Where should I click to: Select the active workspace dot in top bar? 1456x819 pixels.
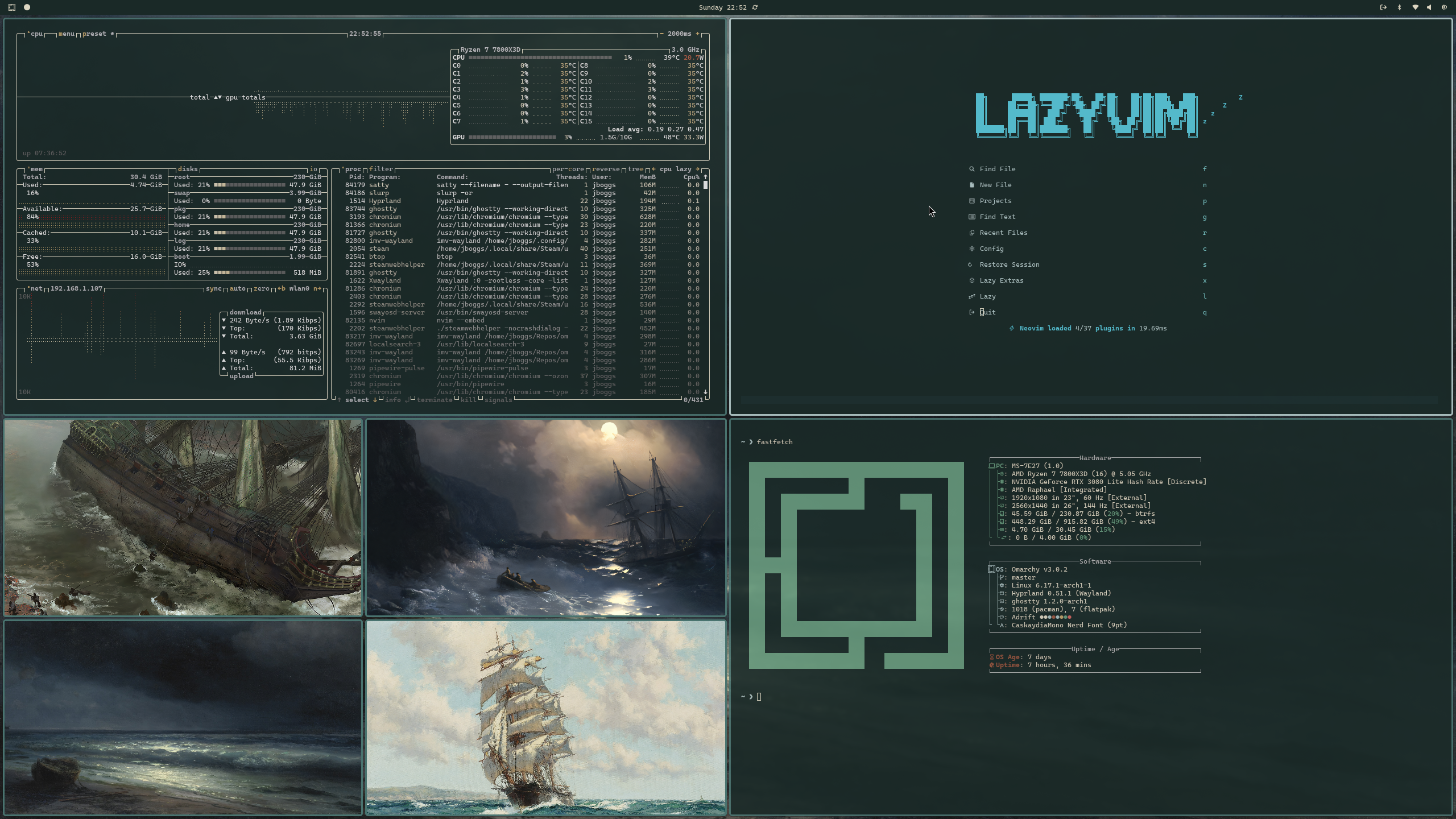click(x=27, y=7)
